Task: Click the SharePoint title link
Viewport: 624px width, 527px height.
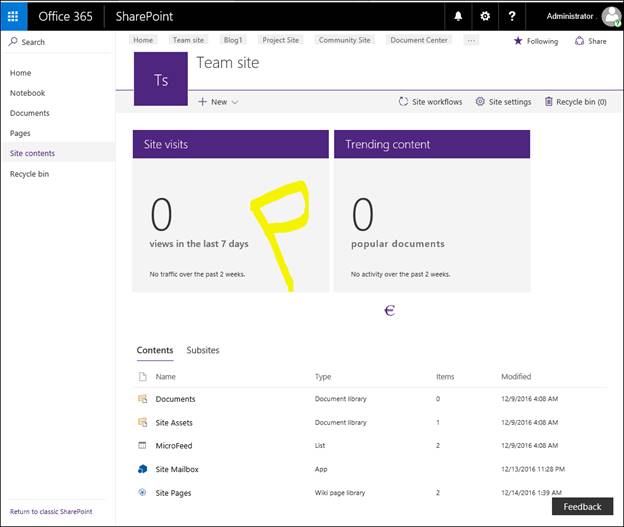Action: pyautogui.click(x=144, y=16)
